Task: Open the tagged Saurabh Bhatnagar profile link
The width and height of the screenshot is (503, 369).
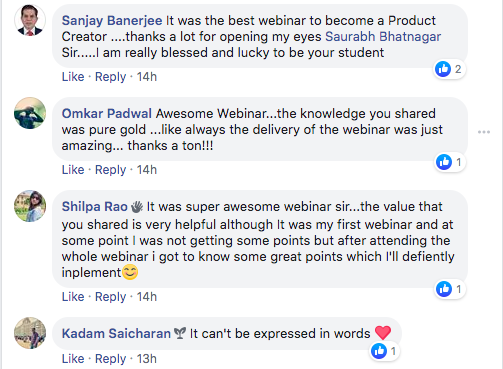Action: coord(383,36)
